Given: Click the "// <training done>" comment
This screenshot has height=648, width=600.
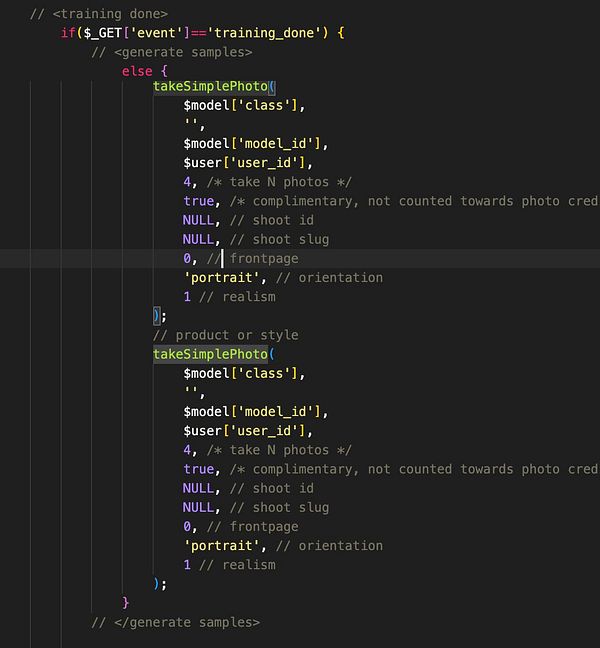Looking at the screenshot, I should point(99,14).
